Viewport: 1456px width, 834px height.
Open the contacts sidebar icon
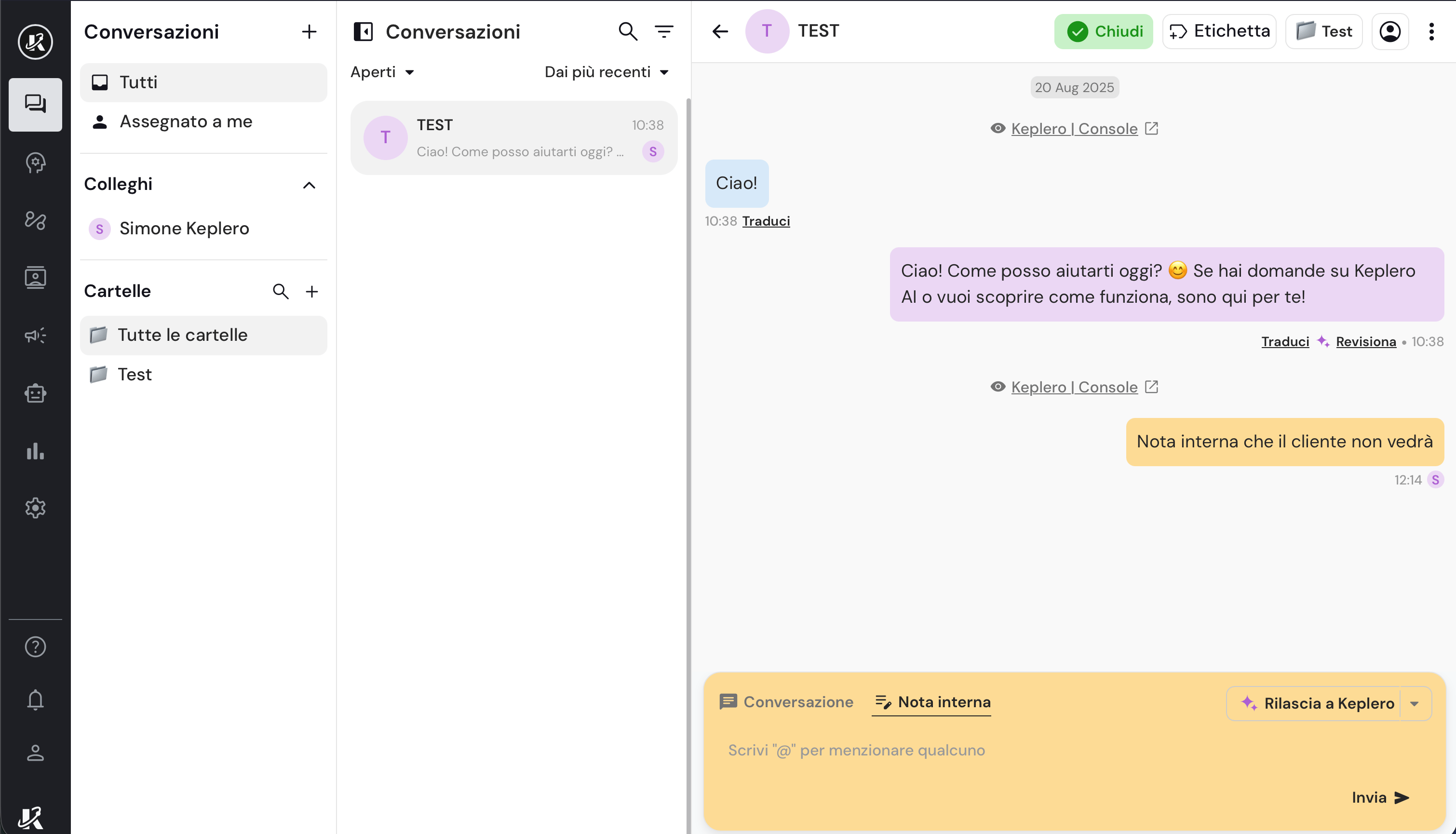click(x=35, y=277)
